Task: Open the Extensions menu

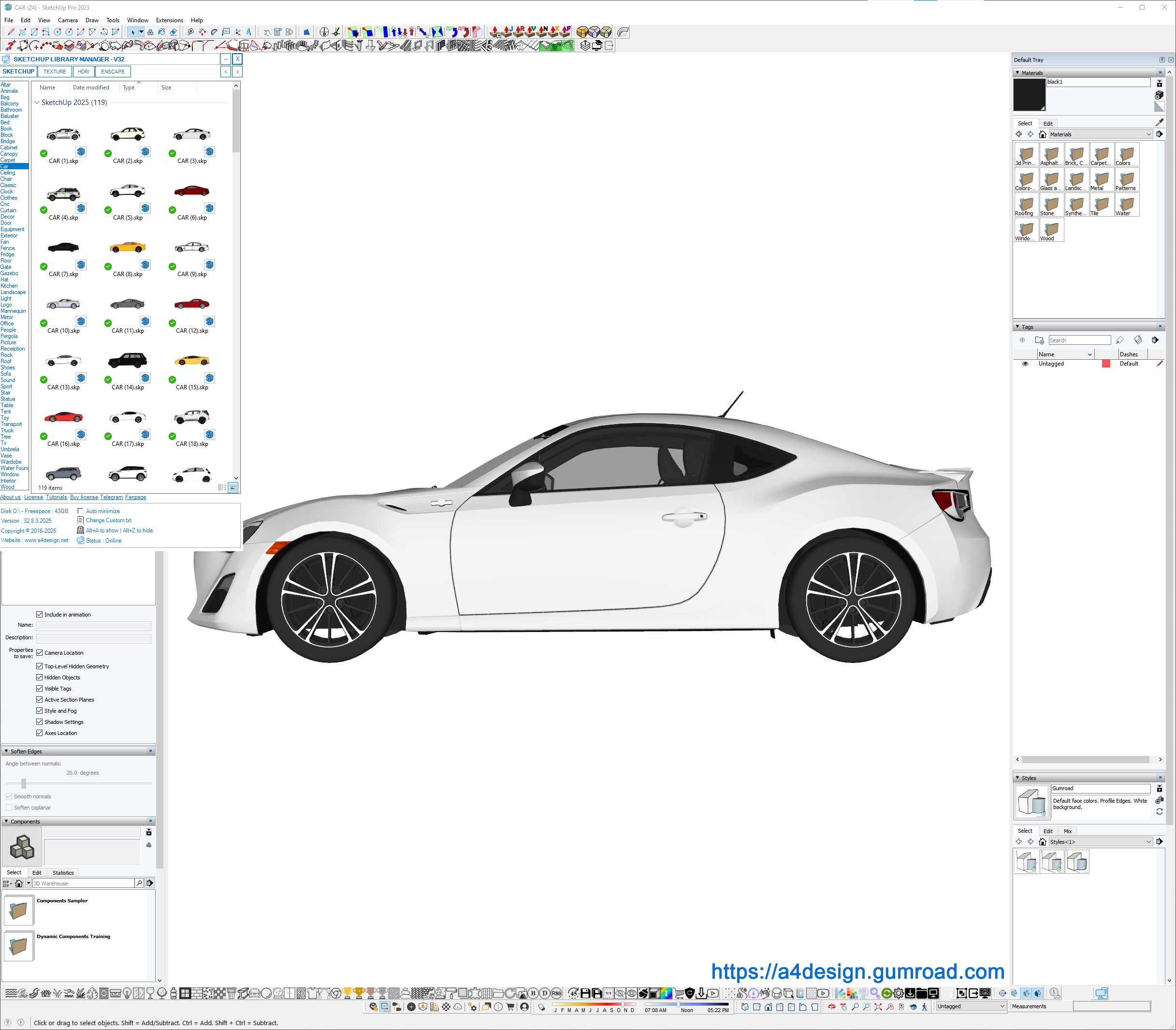Action: coord(170,20)
